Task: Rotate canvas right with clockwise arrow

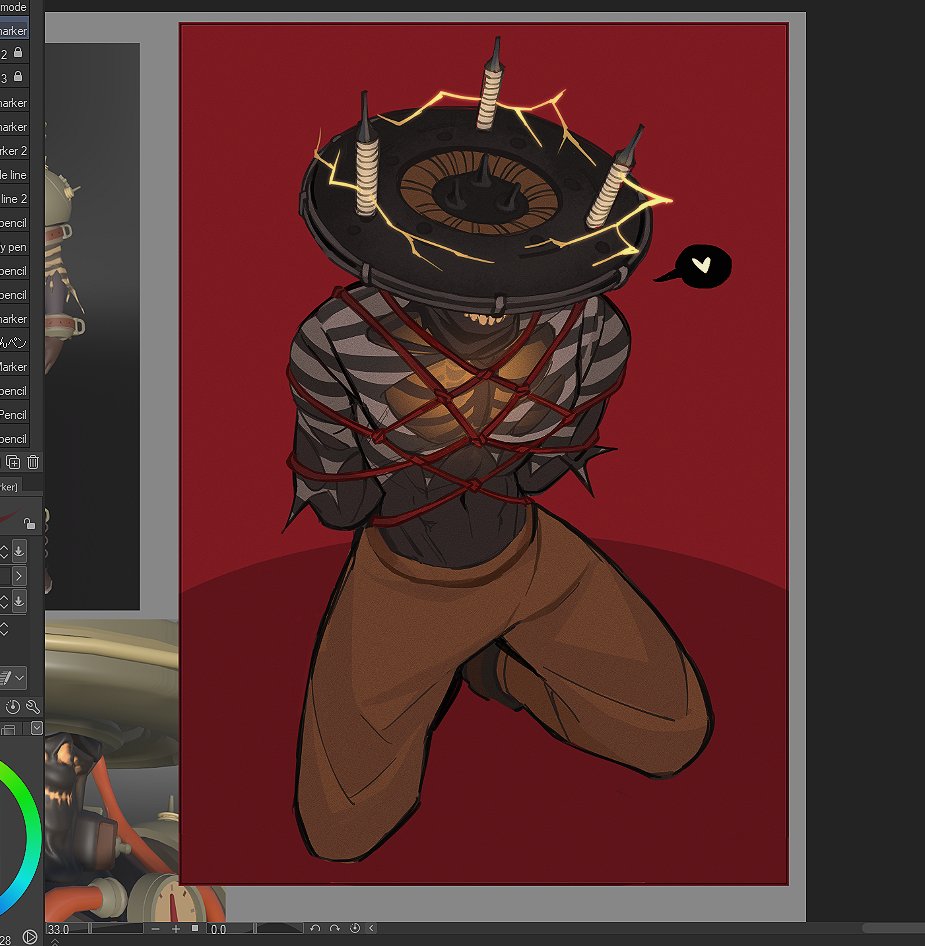Action: 335,929
